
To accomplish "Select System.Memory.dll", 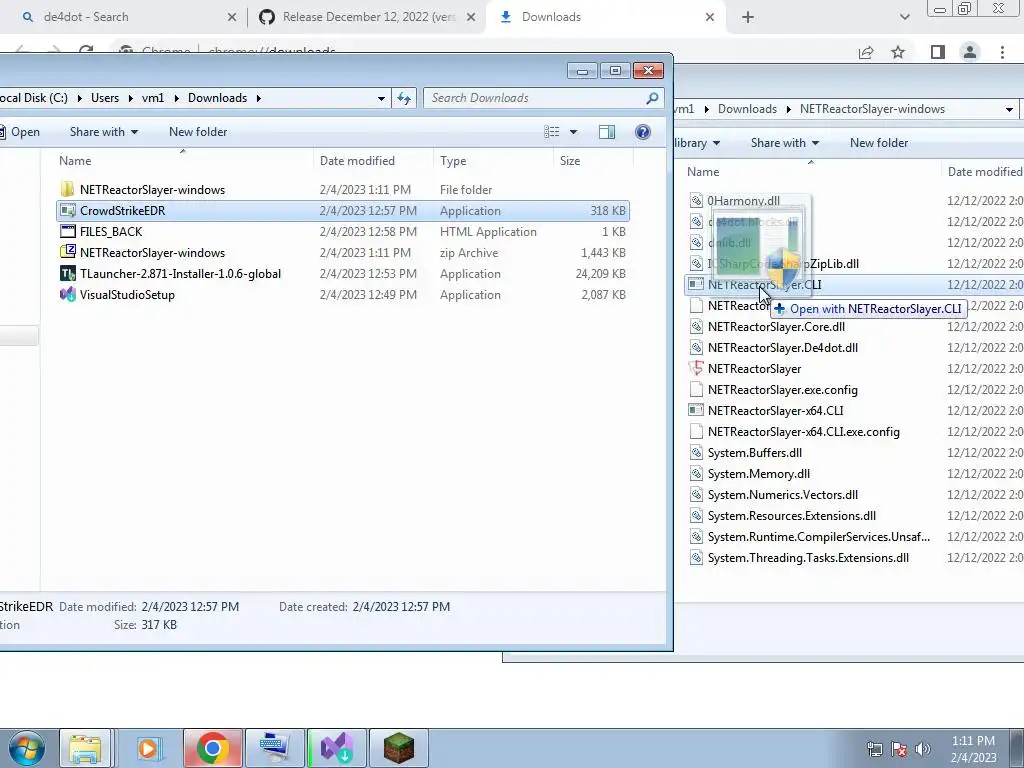I will coord(758,473).
